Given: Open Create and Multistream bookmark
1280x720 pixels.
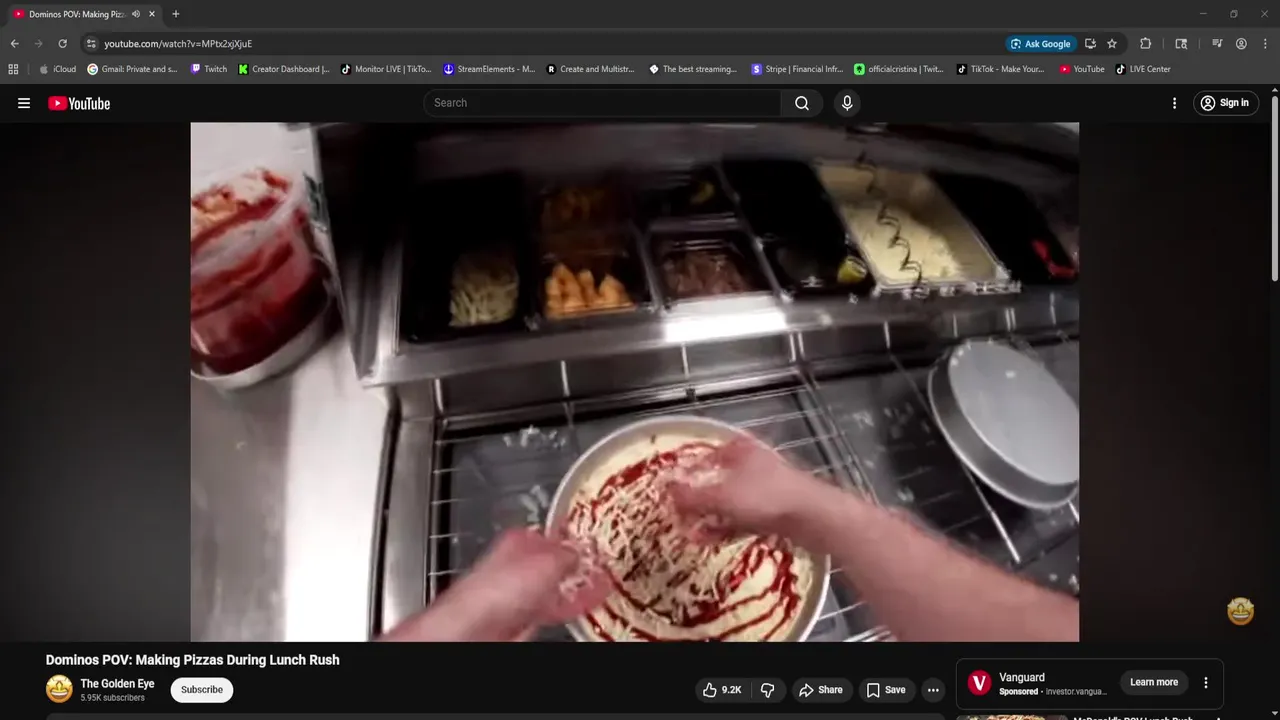Looking at the screenshot, I should (590, 69).
